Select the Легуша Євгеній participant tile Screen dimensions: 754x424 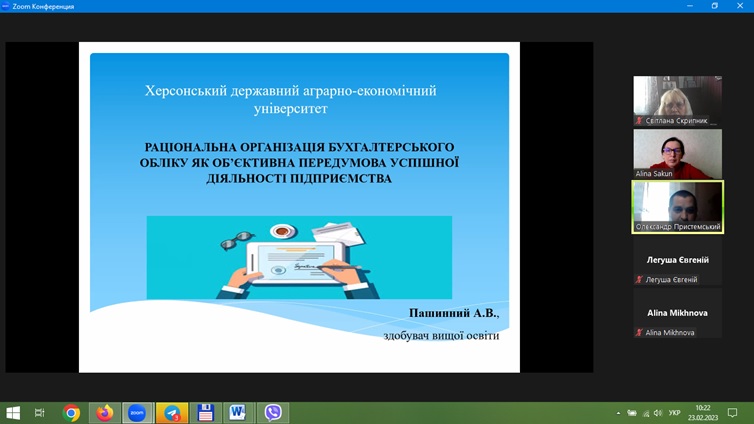click(678, 261)
